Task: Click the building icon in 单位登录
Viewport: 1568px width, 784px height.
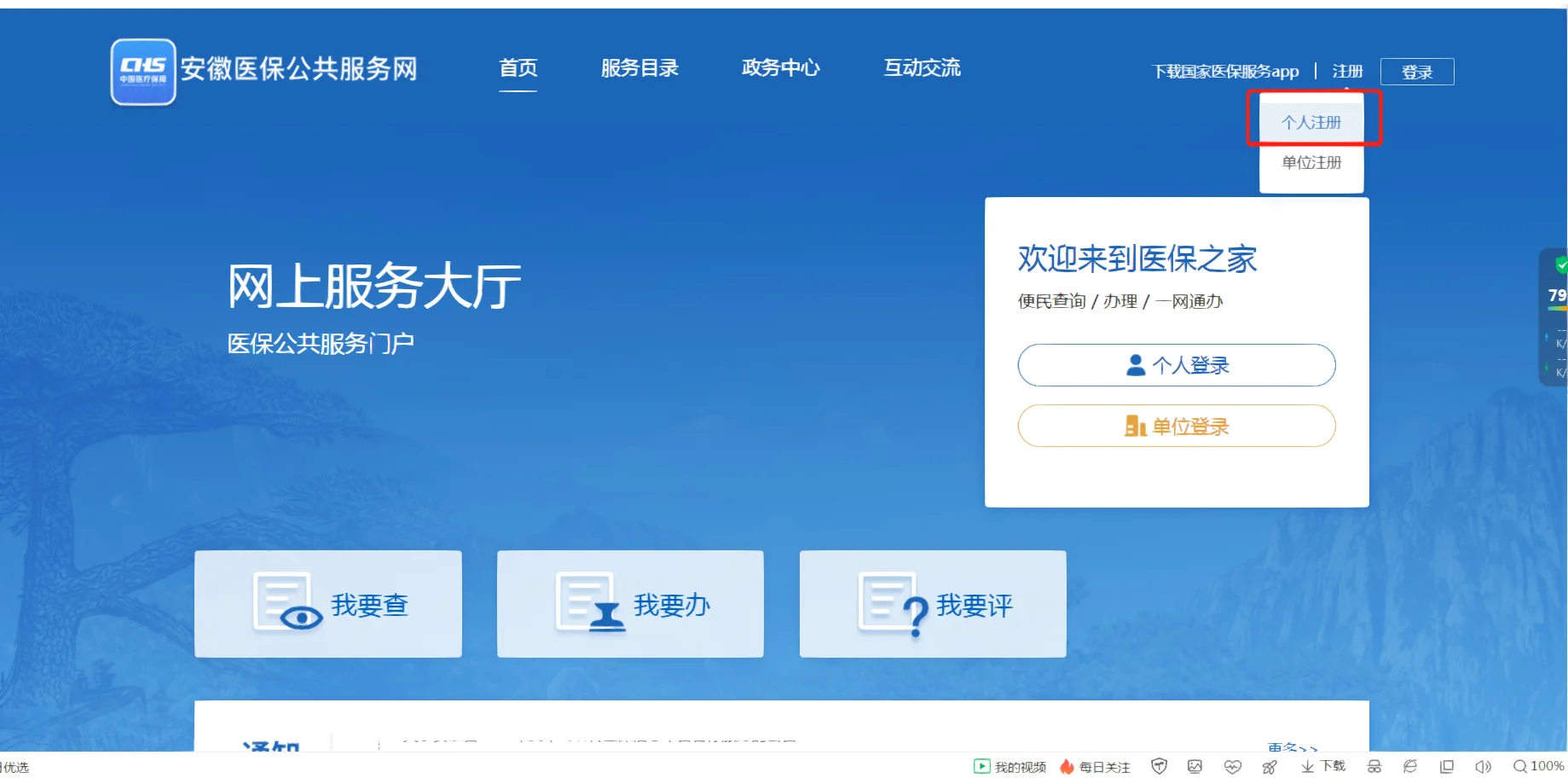Action: point(1136,426)
